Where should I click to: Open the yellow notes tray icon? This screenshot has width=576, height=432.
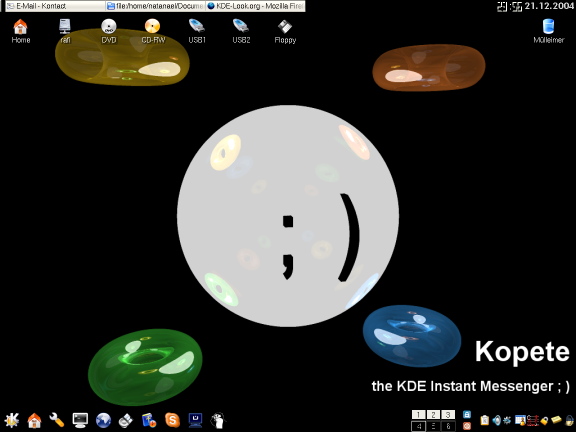pyautogui.click(x=557, y=419)
